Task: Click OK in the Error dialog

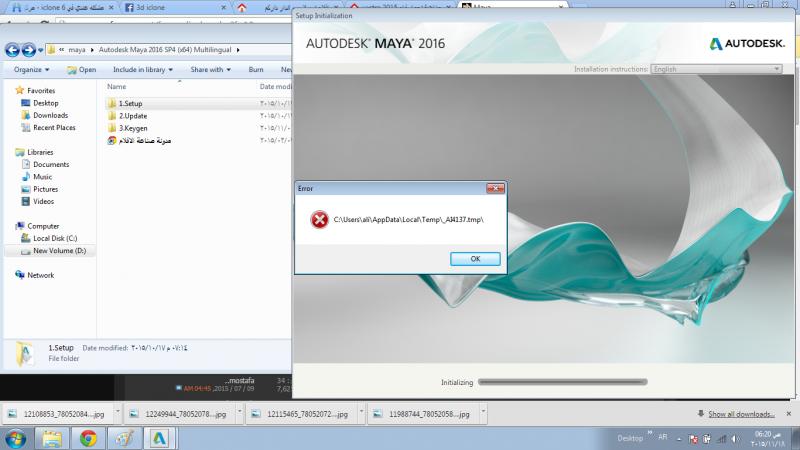Action: click(475, 259)
